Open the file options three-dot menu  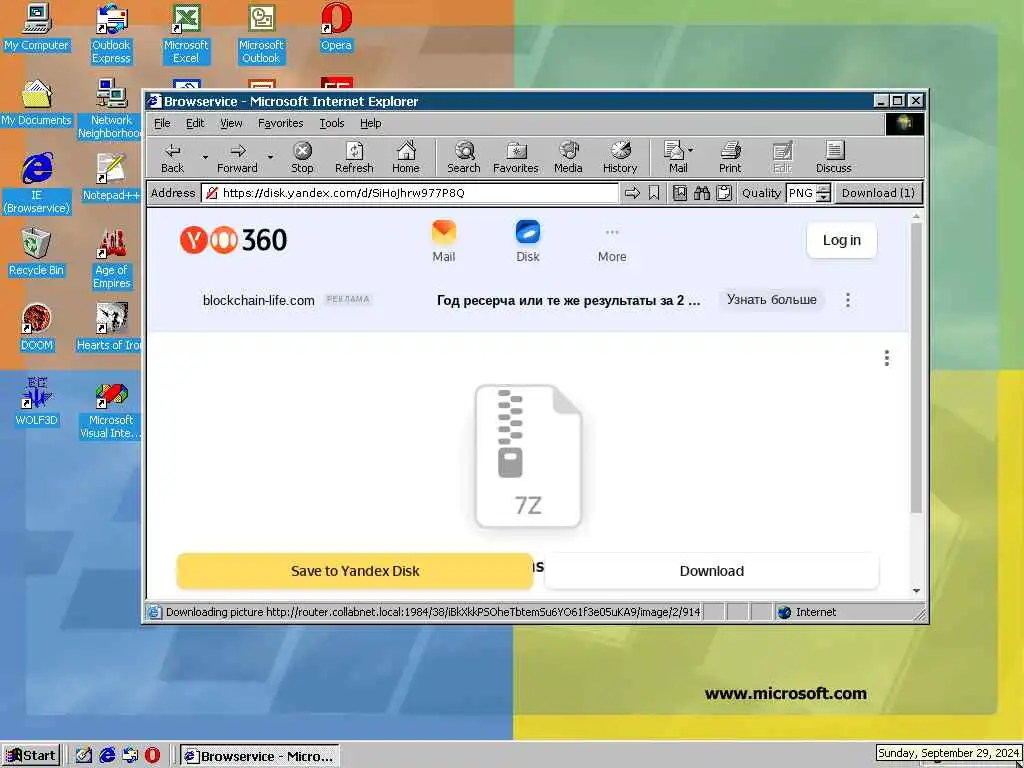[x=886, y=358]
